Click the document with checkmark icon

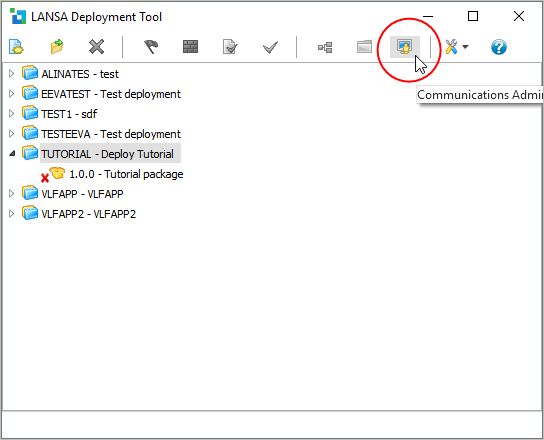point(230,47)
